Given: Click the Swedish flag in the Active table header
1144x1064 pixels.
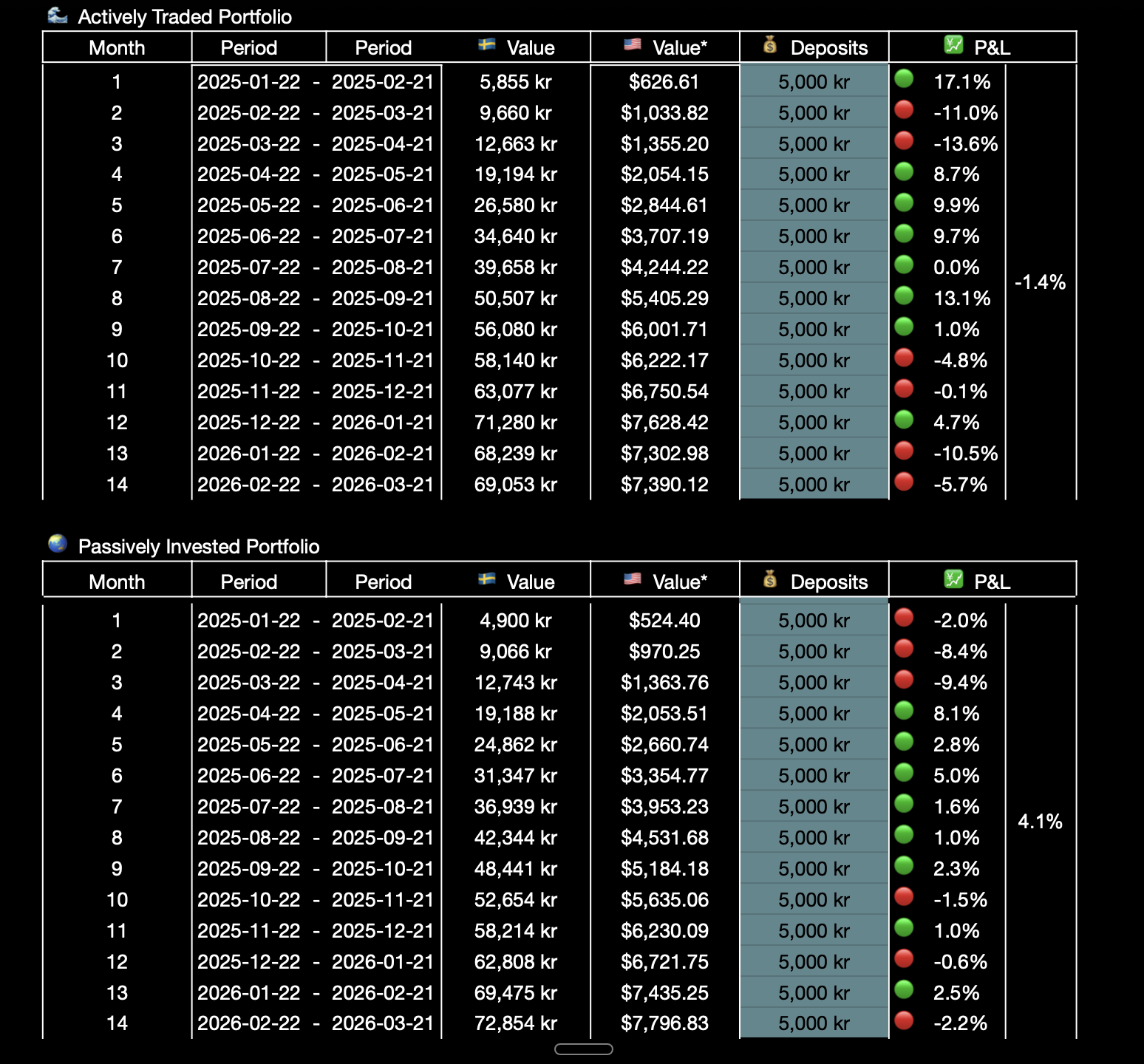Looking at the screenshot, I should [x=486, y=45].
